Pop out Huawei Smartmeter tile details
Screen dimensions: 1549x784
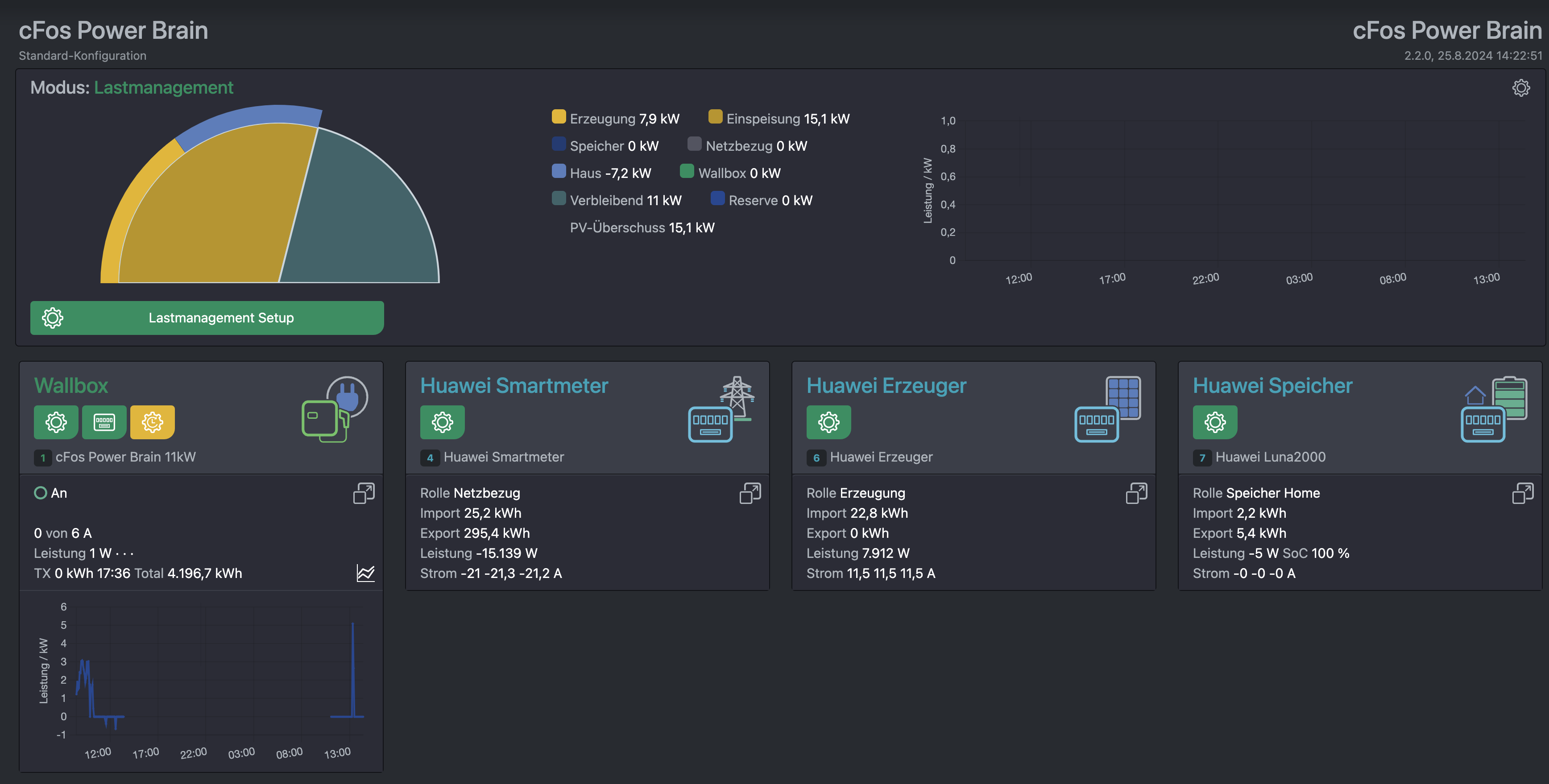tap(750, 493)
